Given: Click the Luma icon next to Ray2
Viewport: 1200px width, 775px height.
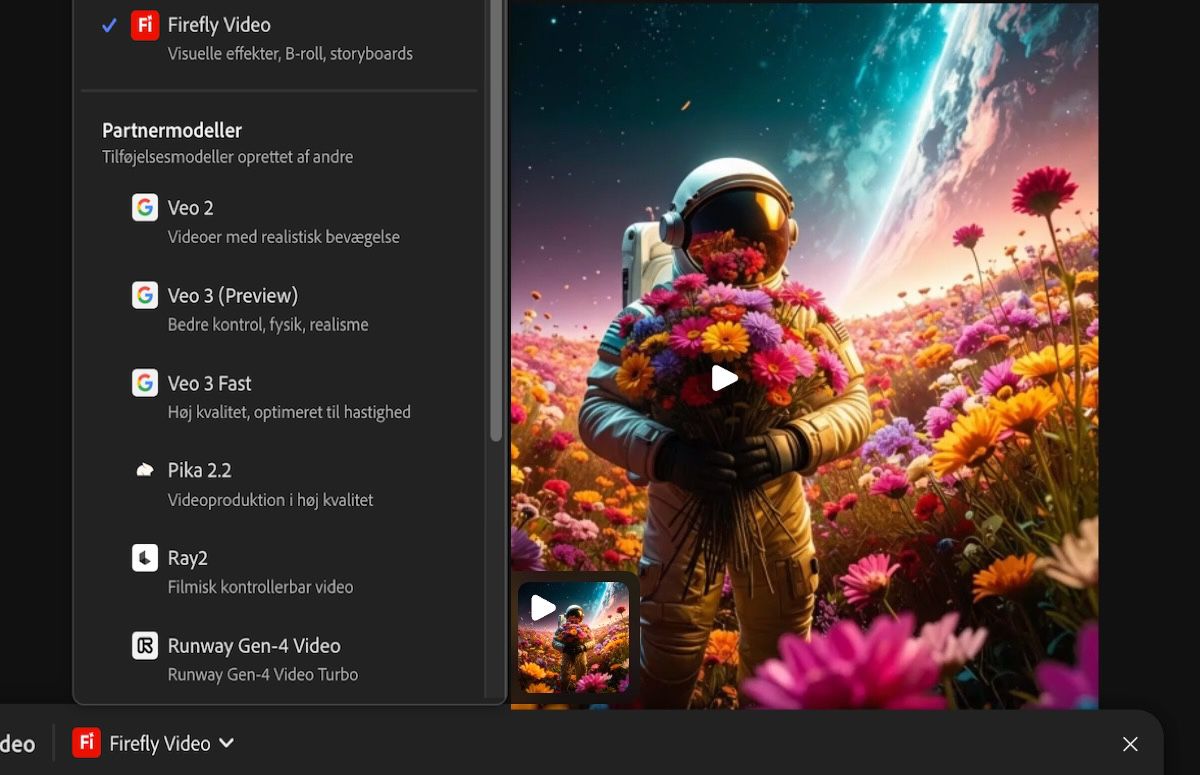Looking at the screenshot, I should (x=145, y=558).
